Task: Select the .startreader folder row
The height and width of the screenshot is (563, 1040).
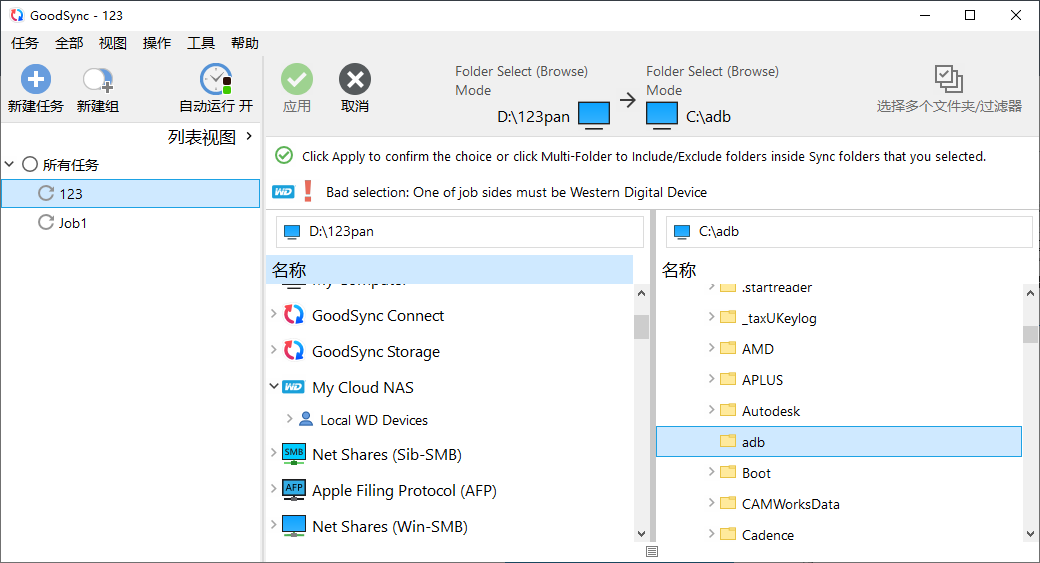Action: (x=839, y=288)
